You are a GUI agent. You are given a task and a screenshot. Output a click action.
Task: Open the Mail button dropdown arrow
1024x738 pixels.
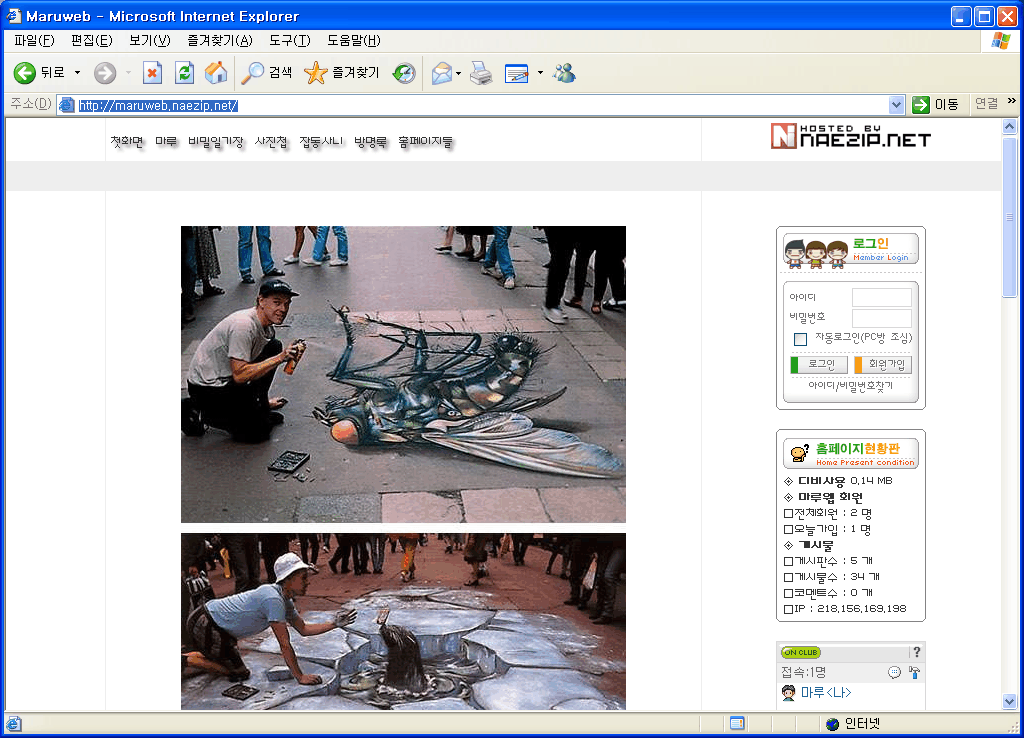tap(459, 73)
